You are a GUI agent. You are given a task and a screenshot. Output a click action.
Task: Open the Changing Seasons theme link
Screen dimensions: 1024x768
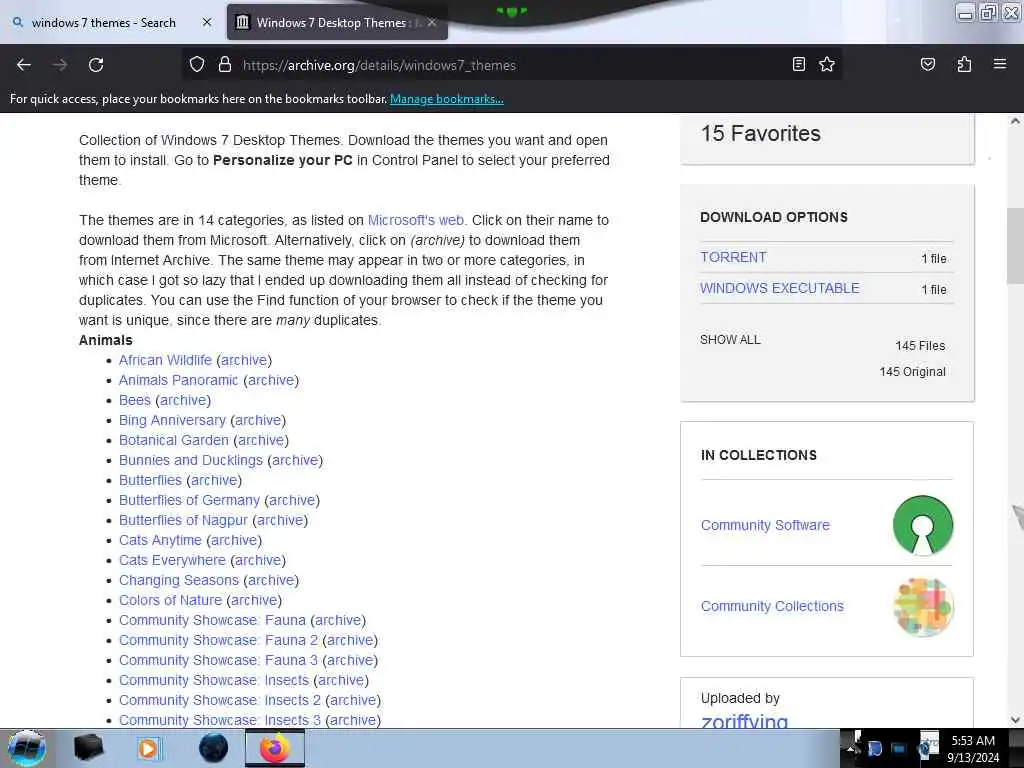[179, 581]
